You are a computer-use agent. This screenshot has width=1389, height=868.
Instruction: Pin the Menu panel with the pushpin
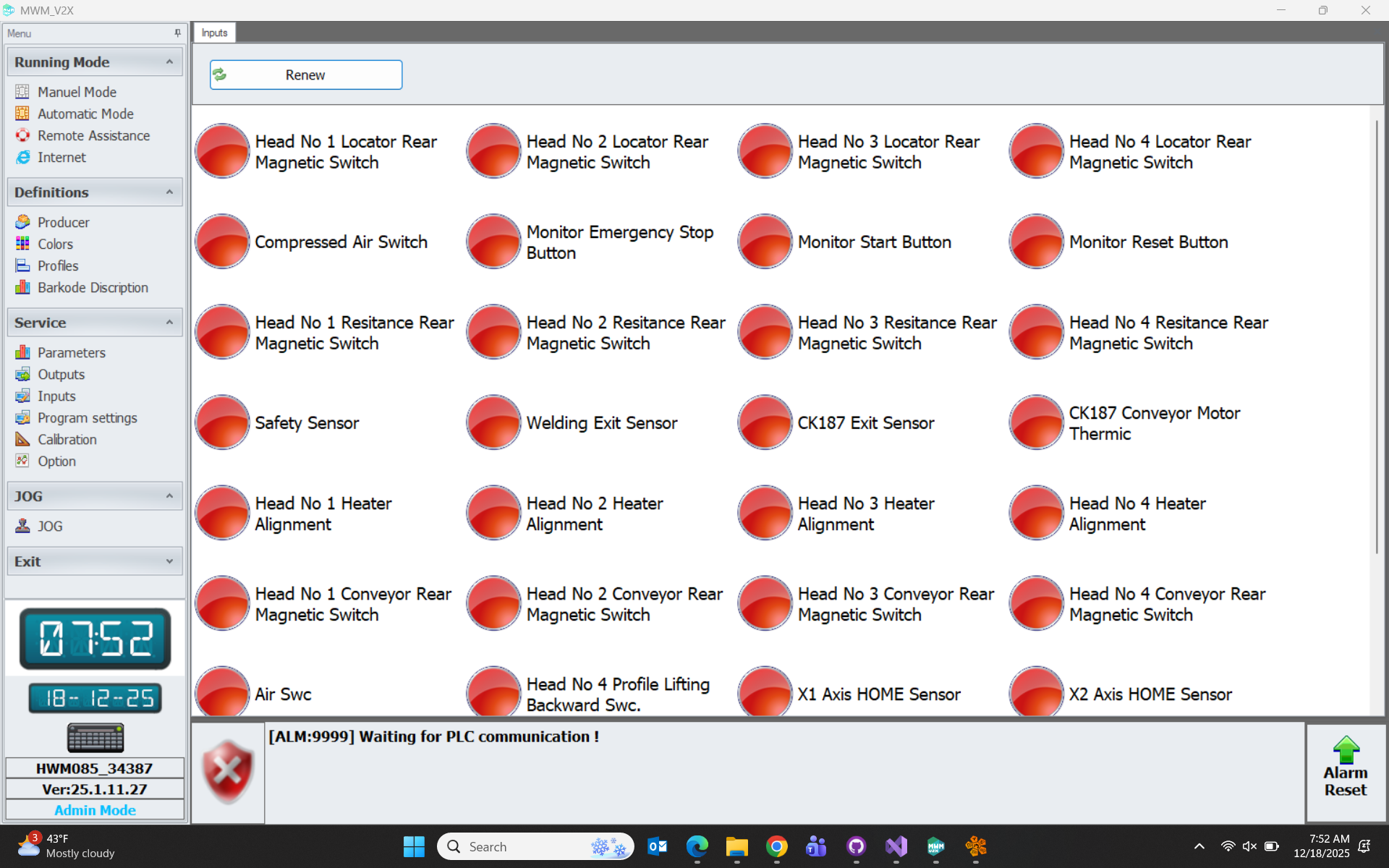point(177,33)
